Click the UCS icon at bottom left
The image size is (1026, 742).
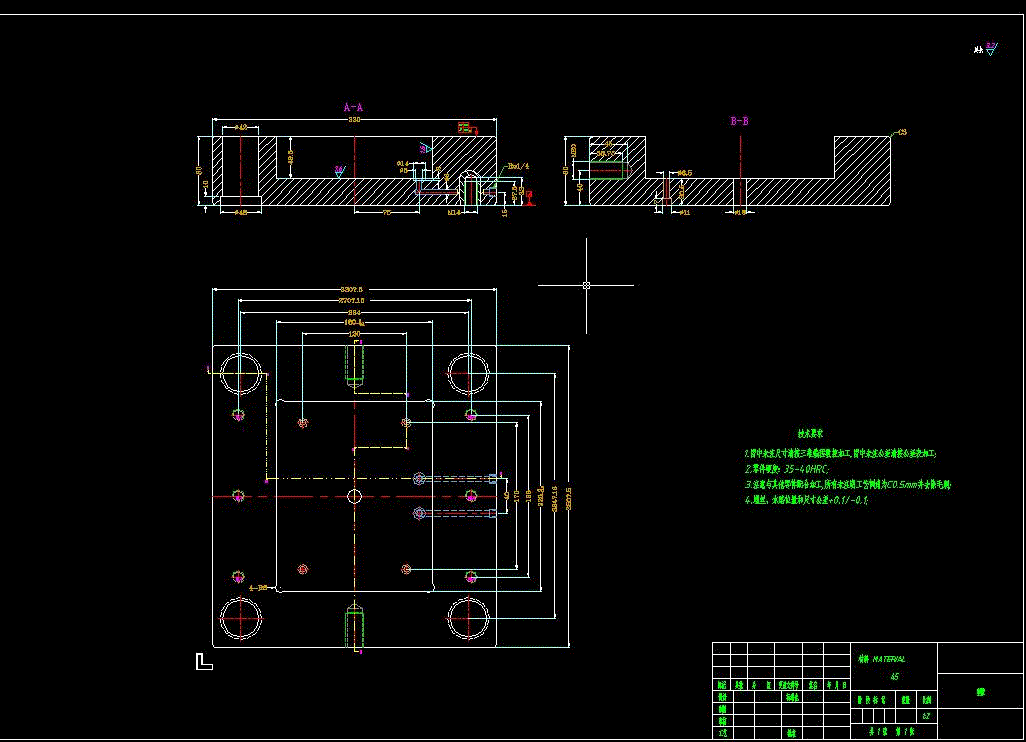(204, 661)
